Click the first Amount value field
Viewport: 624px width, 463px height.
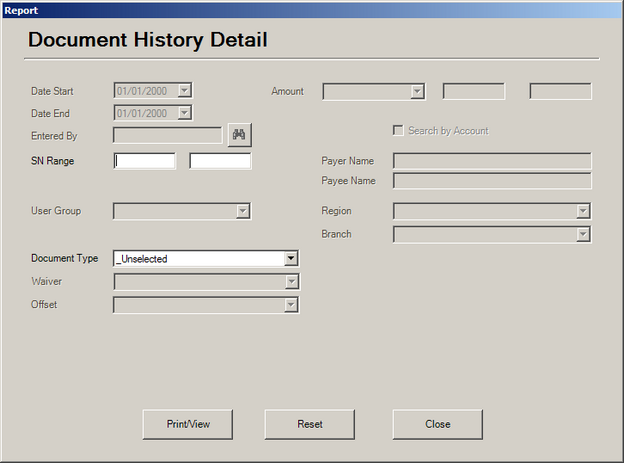pos(474,92)
